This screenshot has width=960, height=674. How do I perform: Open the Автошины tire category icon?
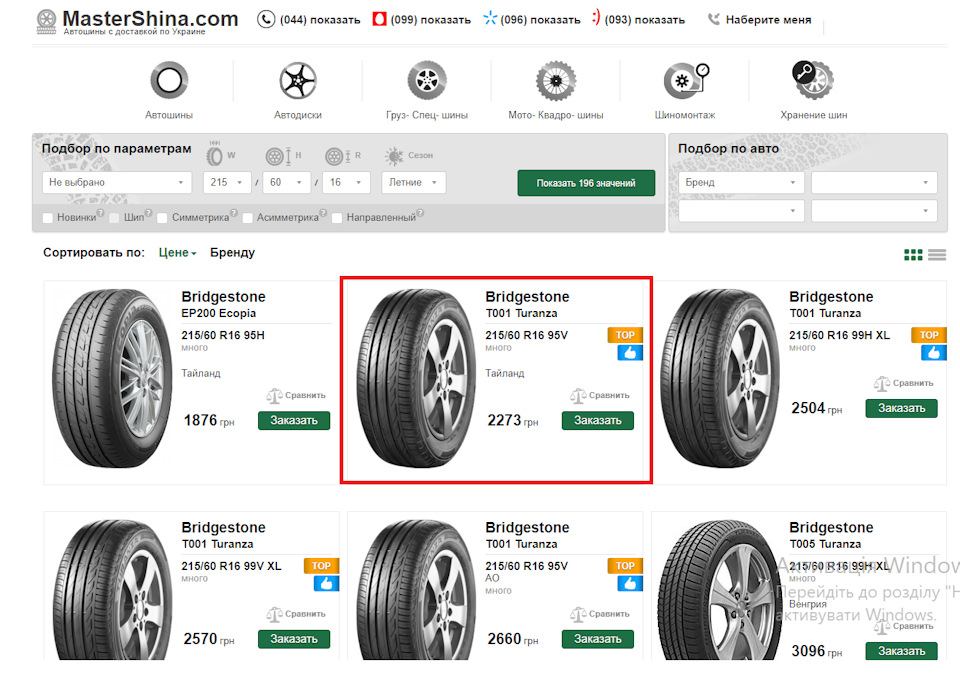[170, 80]
